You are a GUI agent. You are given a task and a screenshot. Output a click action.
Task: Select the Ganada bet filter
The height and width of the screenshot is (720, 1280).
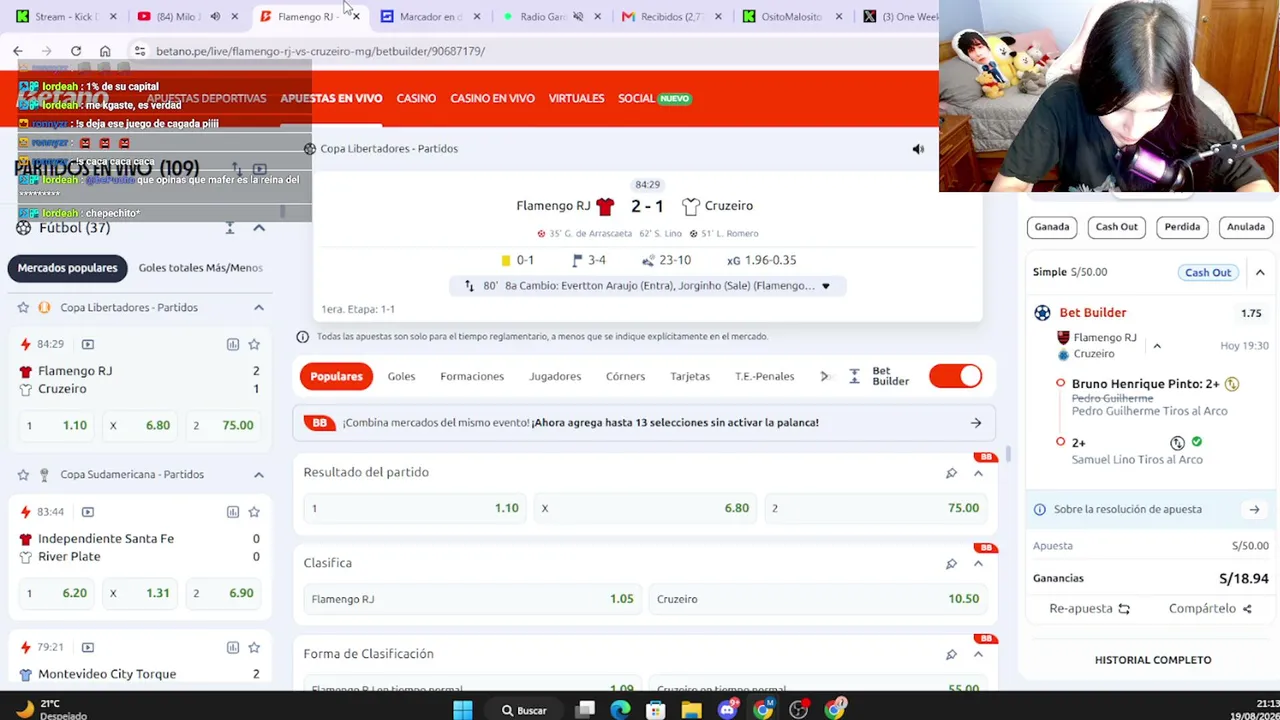click(1052, 227)
